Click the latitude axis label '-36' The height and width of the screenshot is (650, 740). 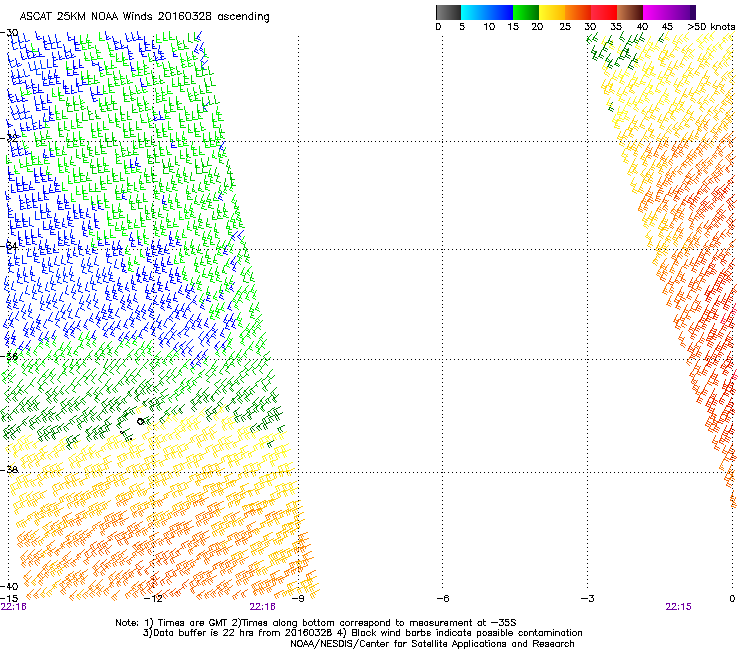point(9,356)
